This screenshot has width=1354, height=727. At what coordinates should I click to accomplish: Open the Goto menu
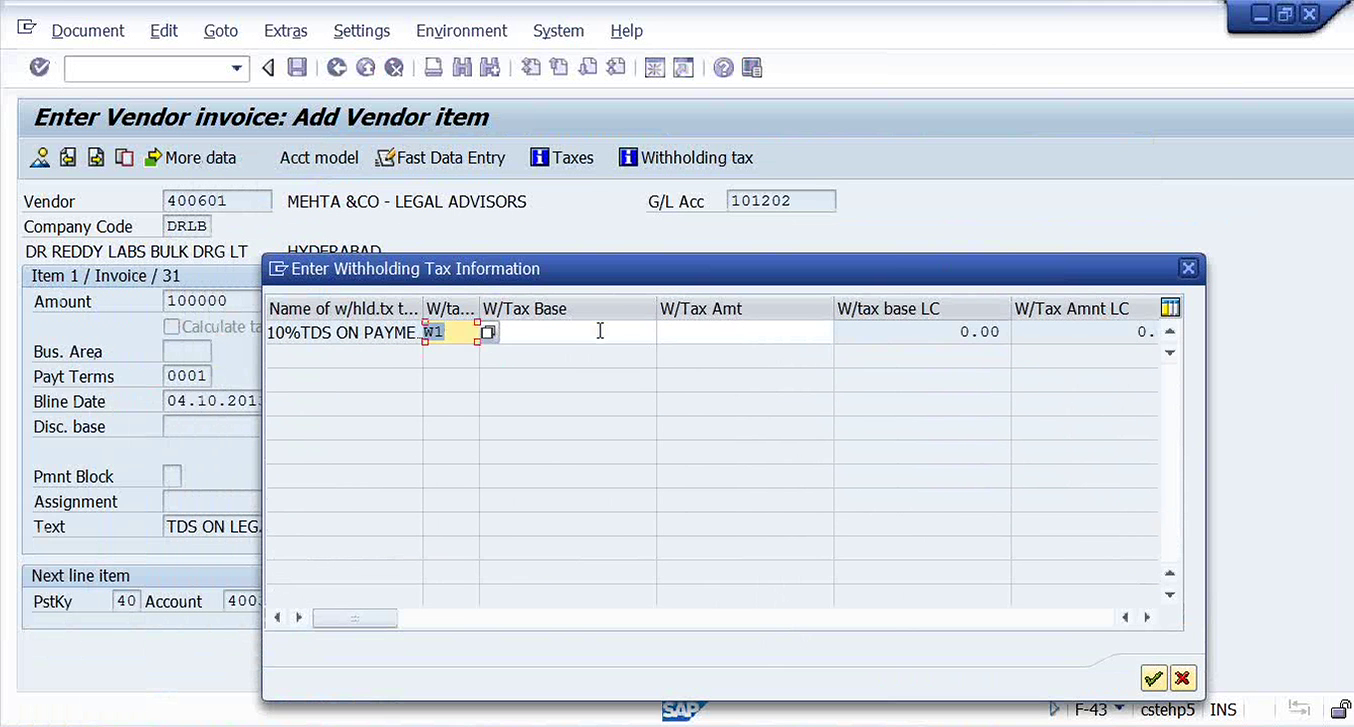click(x=221, y=31)
